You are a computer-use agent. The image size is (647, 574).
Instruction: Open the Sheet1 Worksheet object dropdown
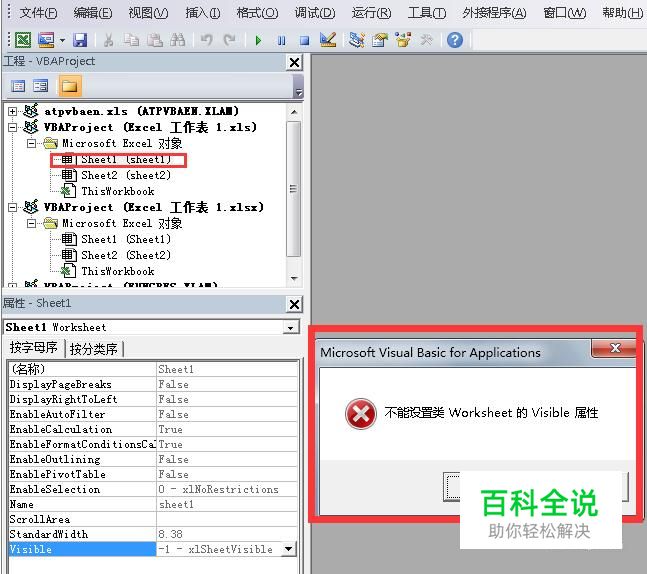(290, 328)
